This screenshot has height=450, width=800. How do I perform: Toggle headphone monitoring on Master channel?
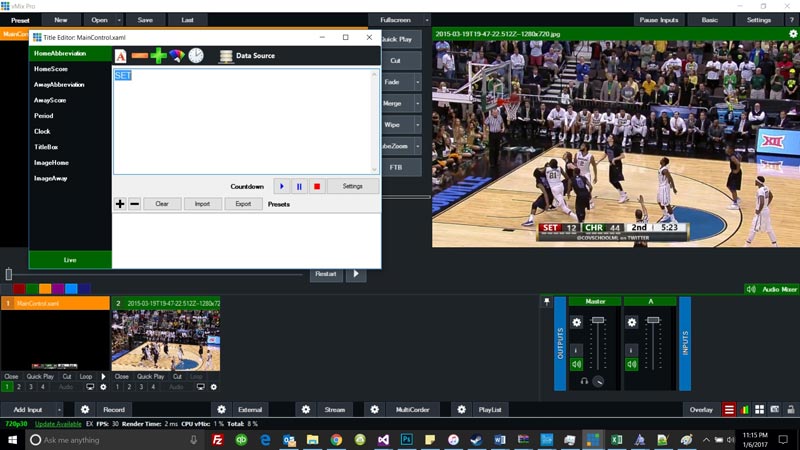pyautogui.click(x=584, y=381)
